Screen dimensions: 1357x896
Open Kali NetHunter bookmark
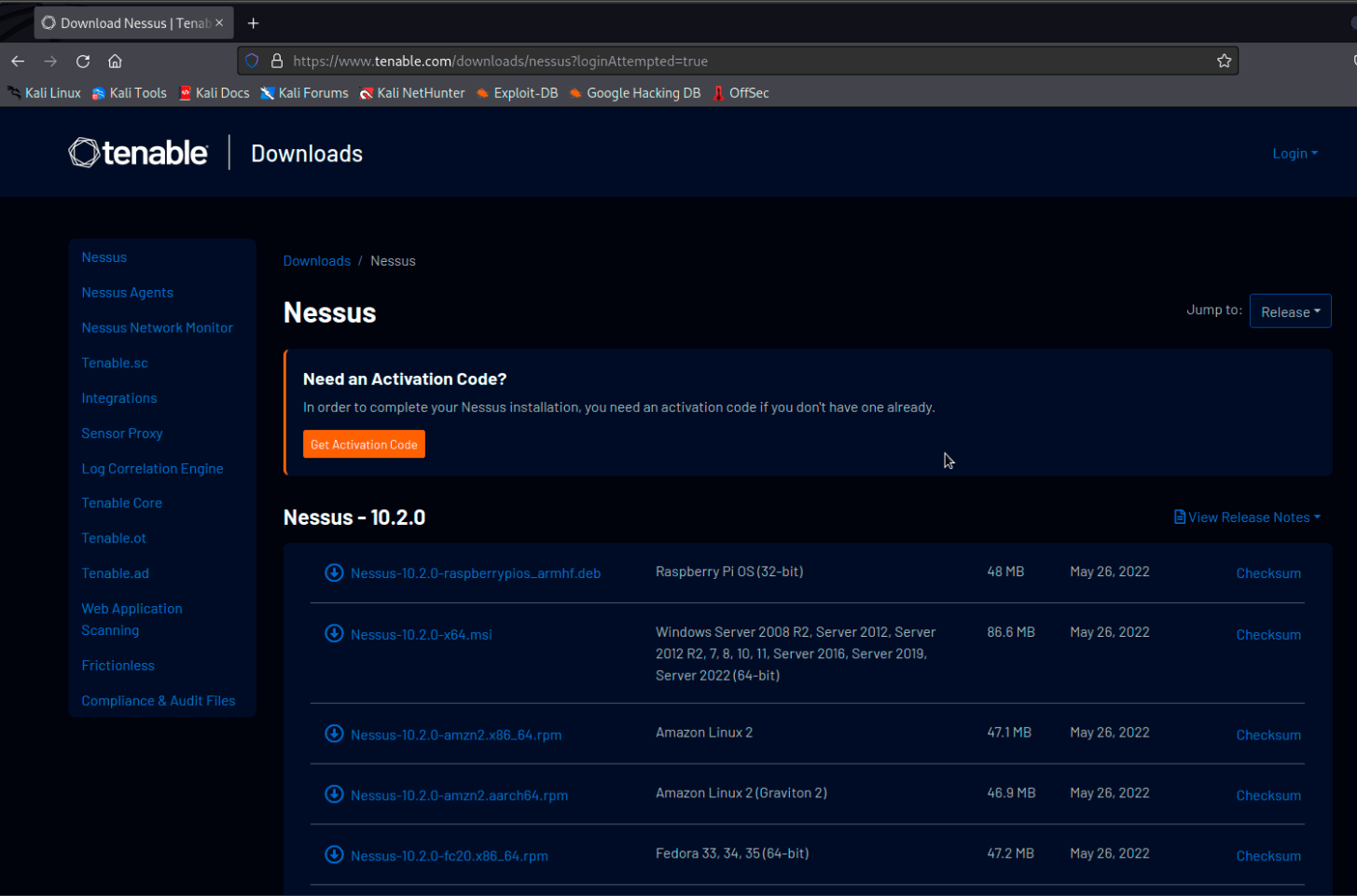[x=411, y=93]
